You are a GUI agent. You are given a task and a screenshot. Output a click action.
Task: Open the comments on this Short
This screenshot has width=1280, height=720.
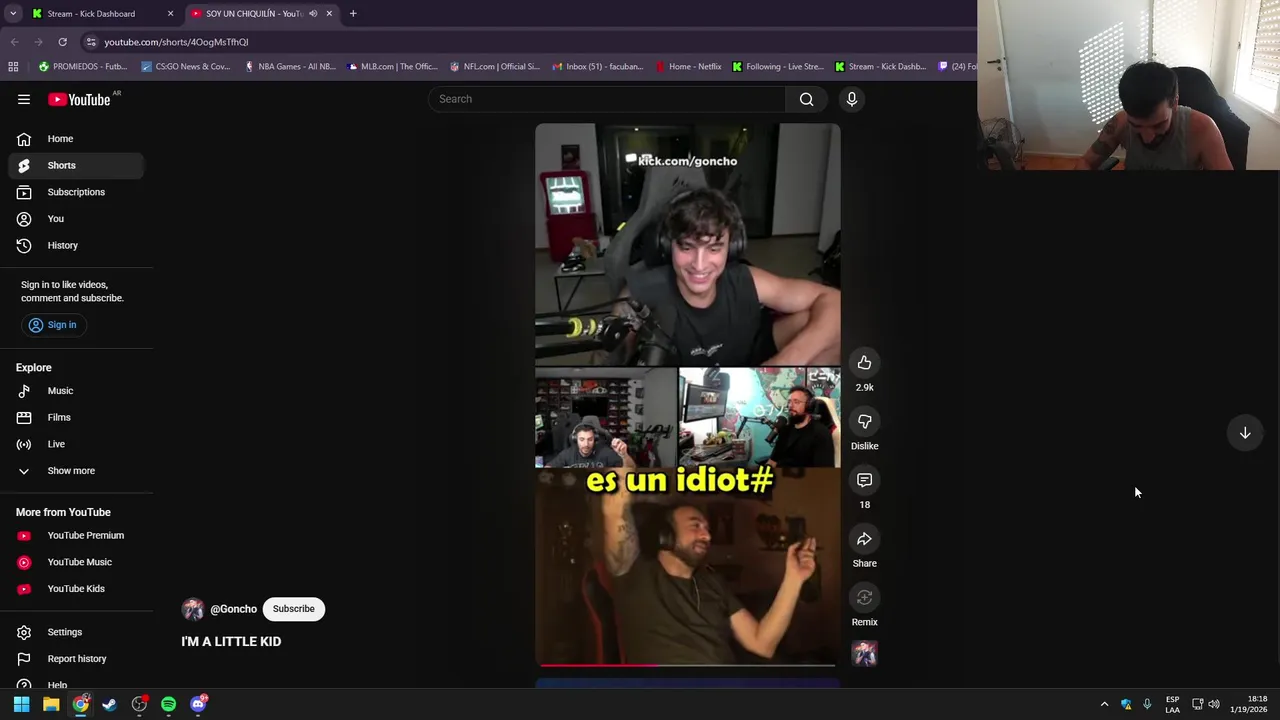pos(864,481)
